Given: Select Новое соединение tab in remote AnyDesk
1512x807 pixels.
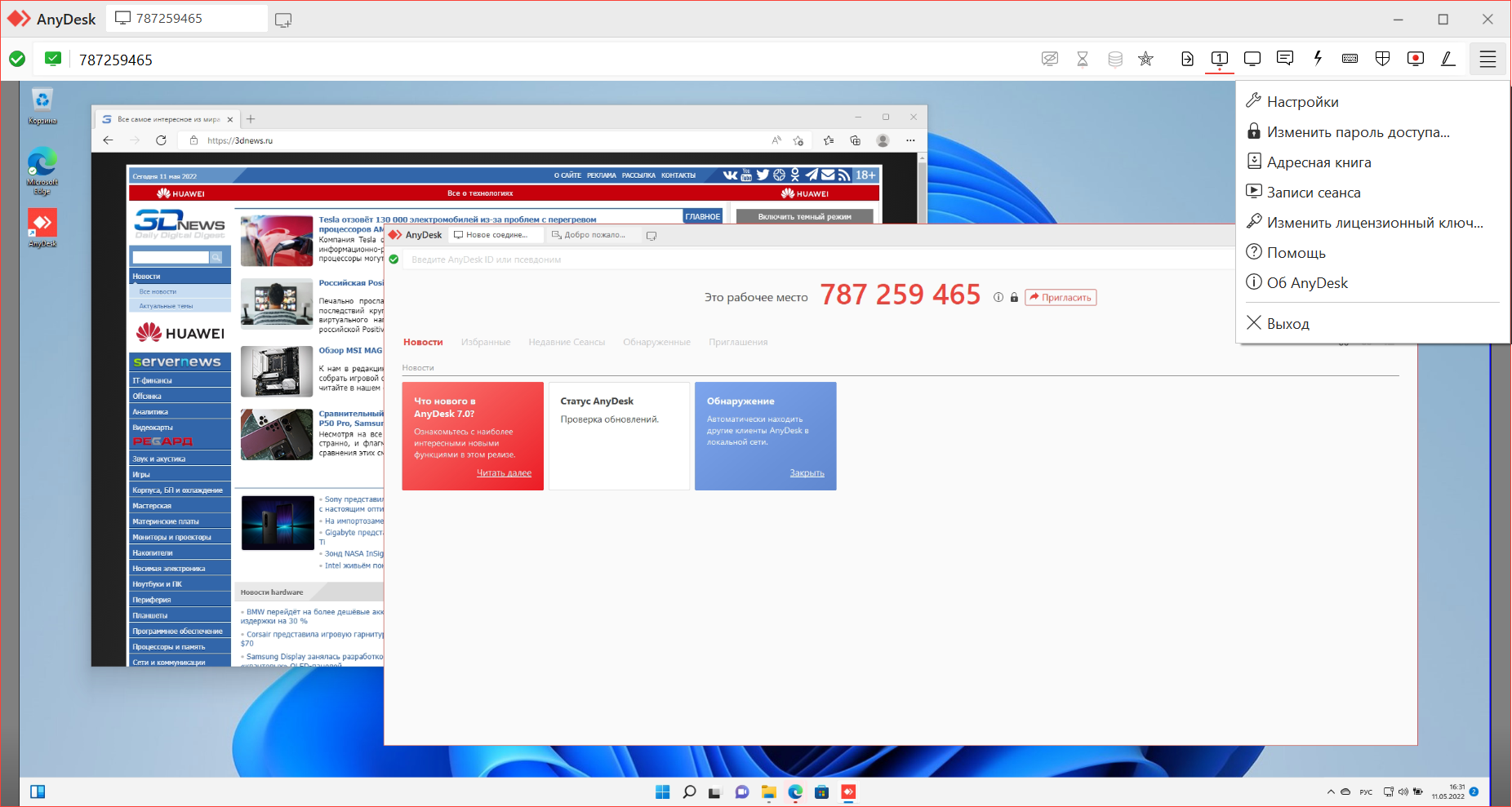Looking at the screenshot, I should click(x=496, y=235).
